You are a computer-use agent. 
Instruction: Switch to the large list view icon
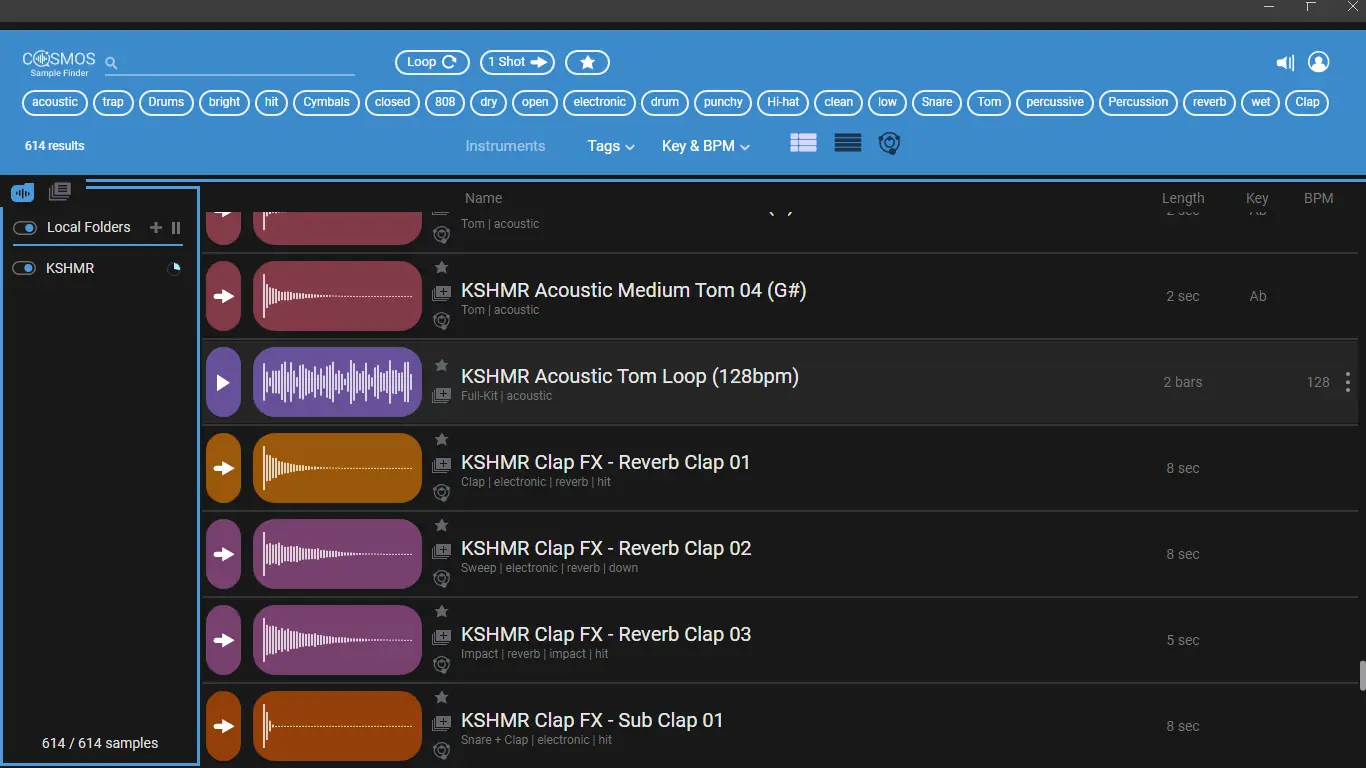803,143
